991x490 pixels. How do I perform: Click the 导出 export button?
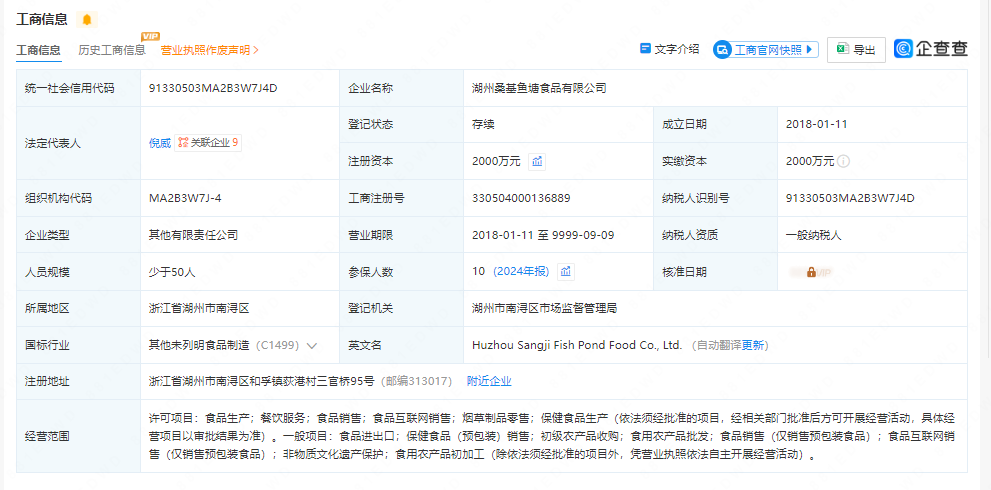pyautogui.click(x=856, y=49)
